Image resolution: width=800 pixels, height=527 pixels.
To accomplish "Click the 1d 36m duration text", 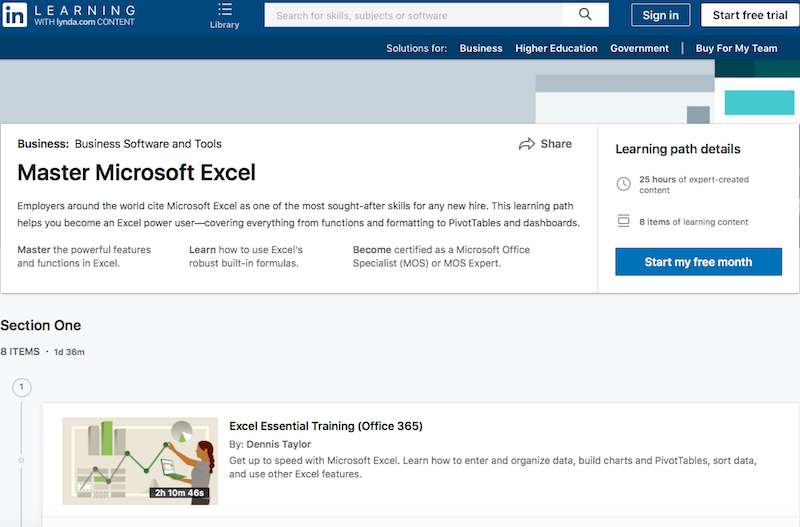I will pos(69,352).
